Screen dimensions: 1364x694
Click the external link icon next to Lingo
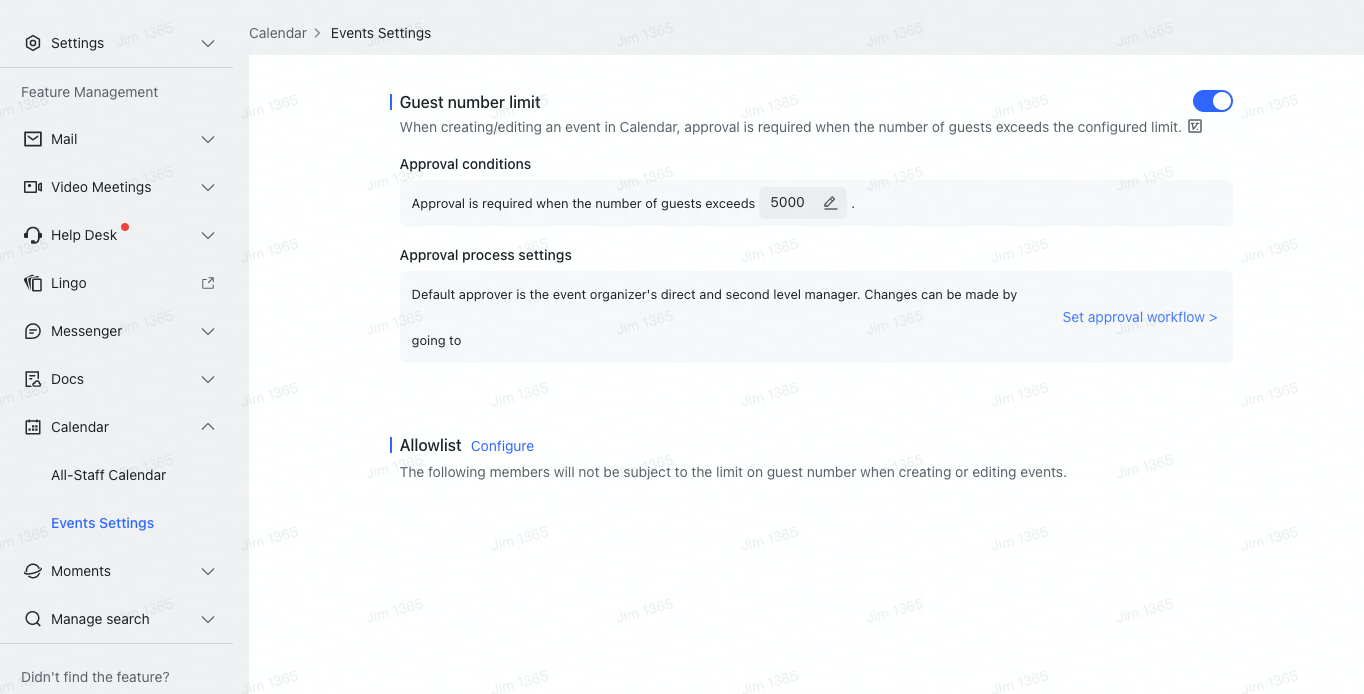click(x=207, y=283)
